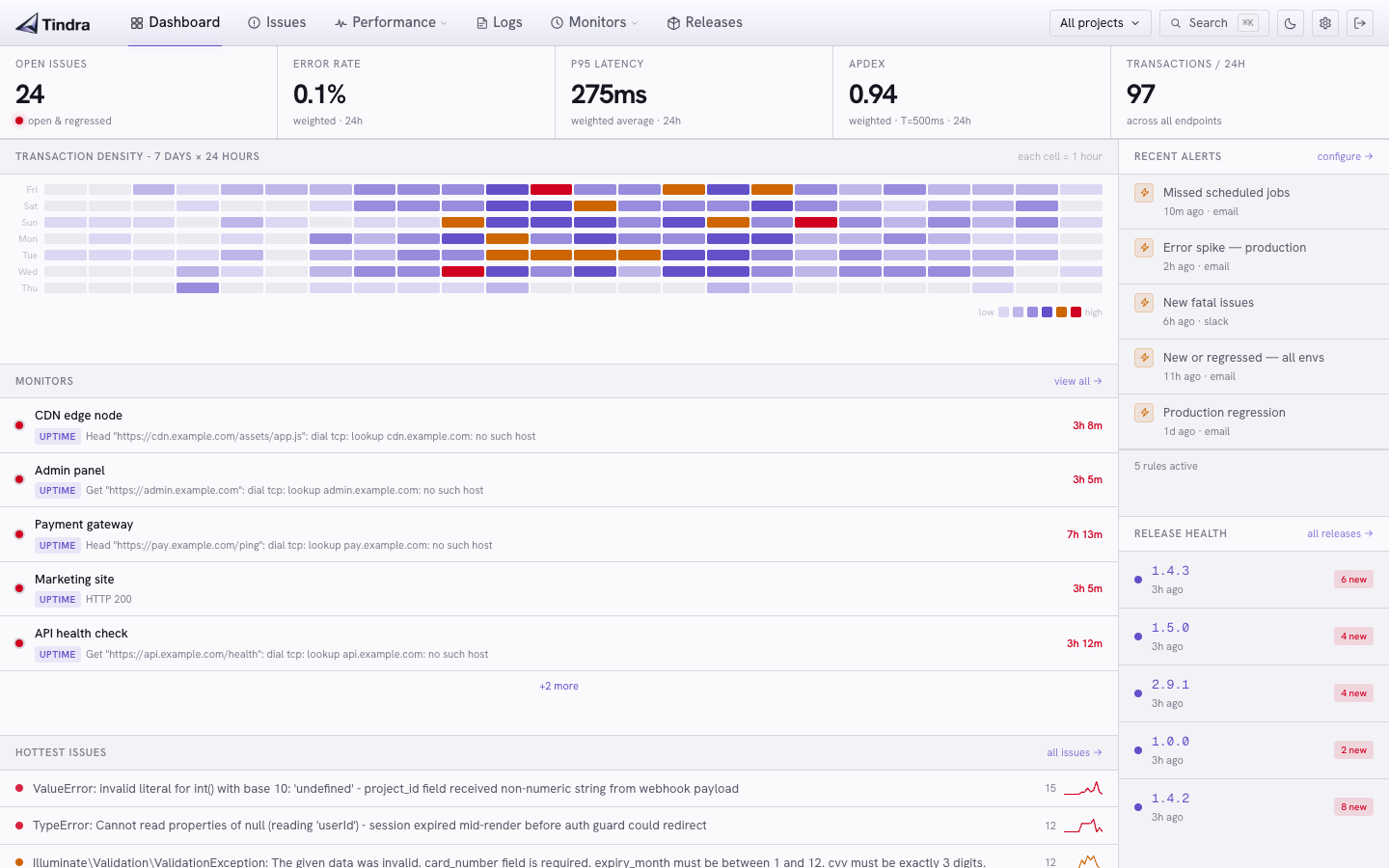Open release 1.0.0
Viewport: 1389px width, 868px height.
coord(1254,750)
